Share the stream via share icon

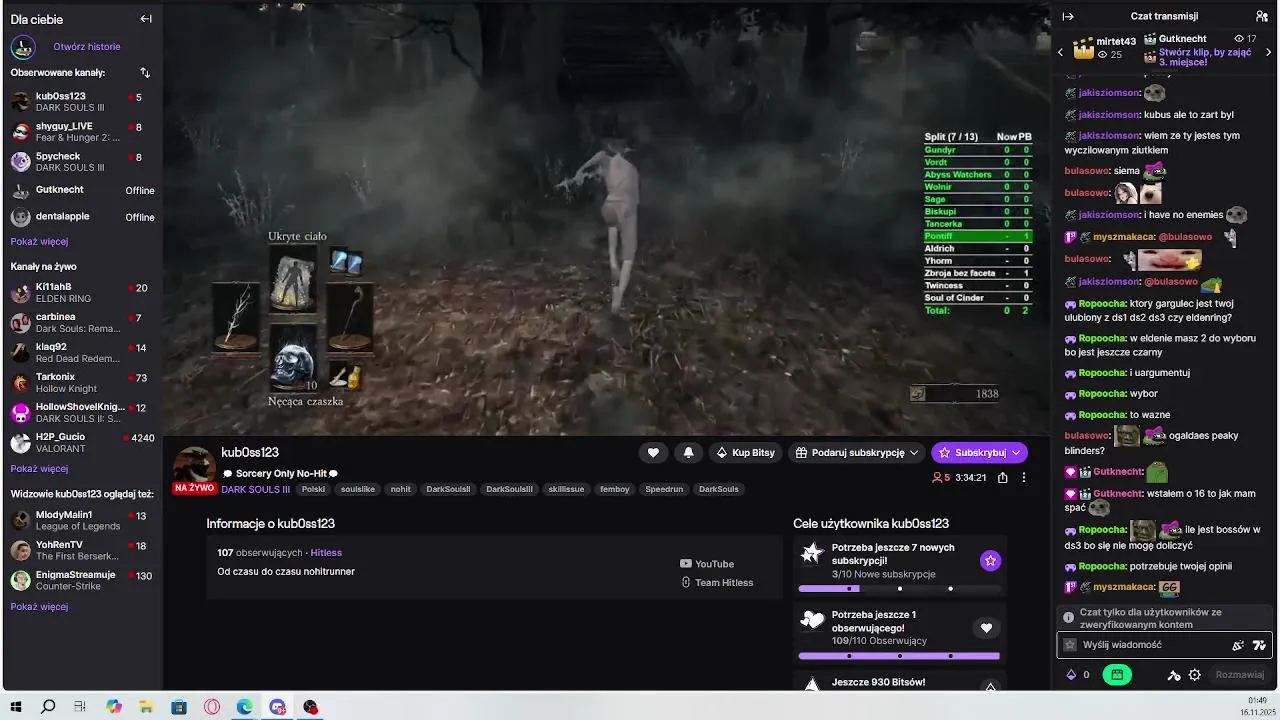(1003, 478)
